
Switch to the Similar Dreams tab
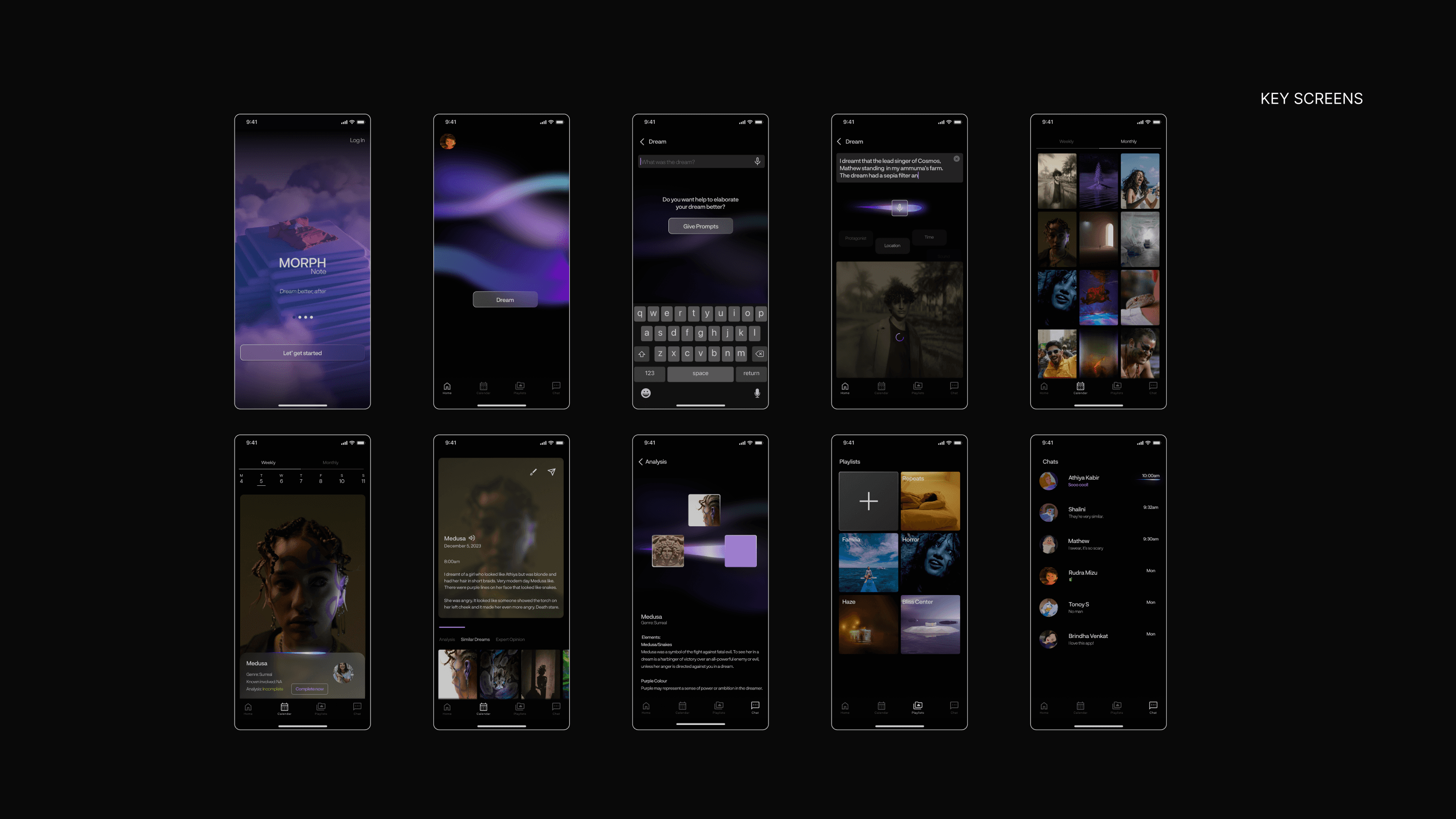[x=475, y=639]
